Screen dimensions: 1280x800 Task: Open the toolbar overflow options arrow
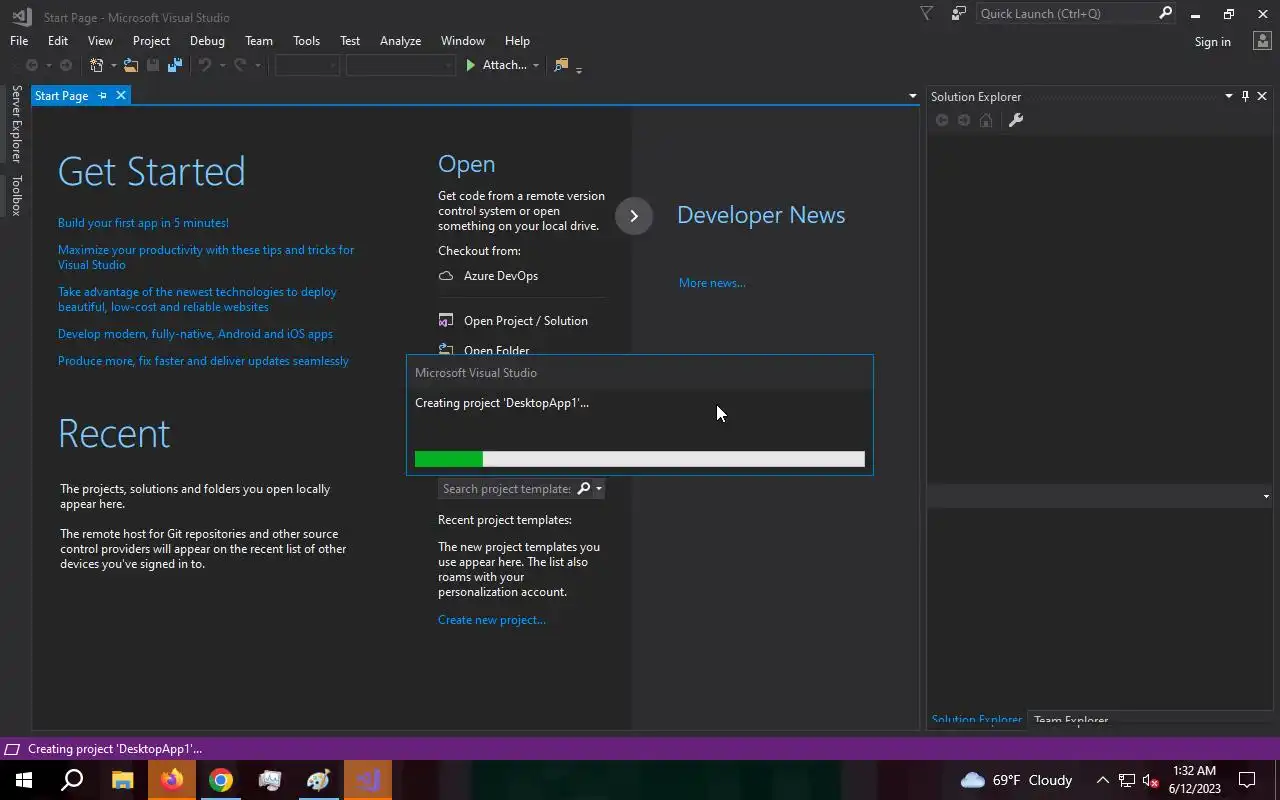pos(579,69)
